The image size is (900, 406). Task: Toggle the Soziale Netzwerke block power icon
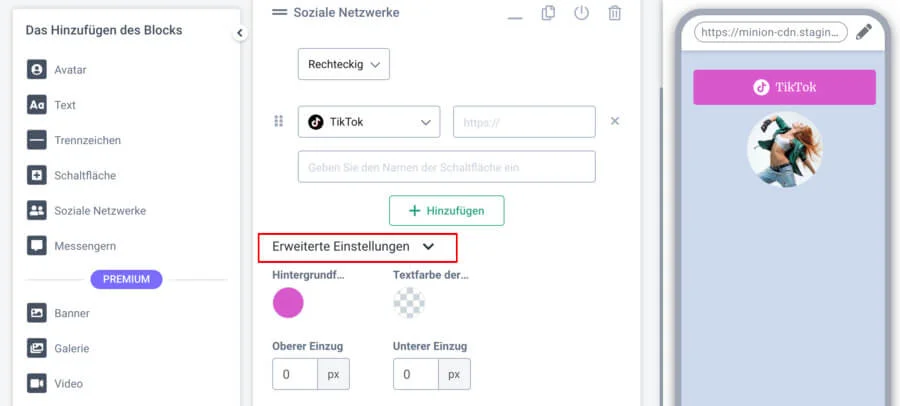[x=581, y=13]
